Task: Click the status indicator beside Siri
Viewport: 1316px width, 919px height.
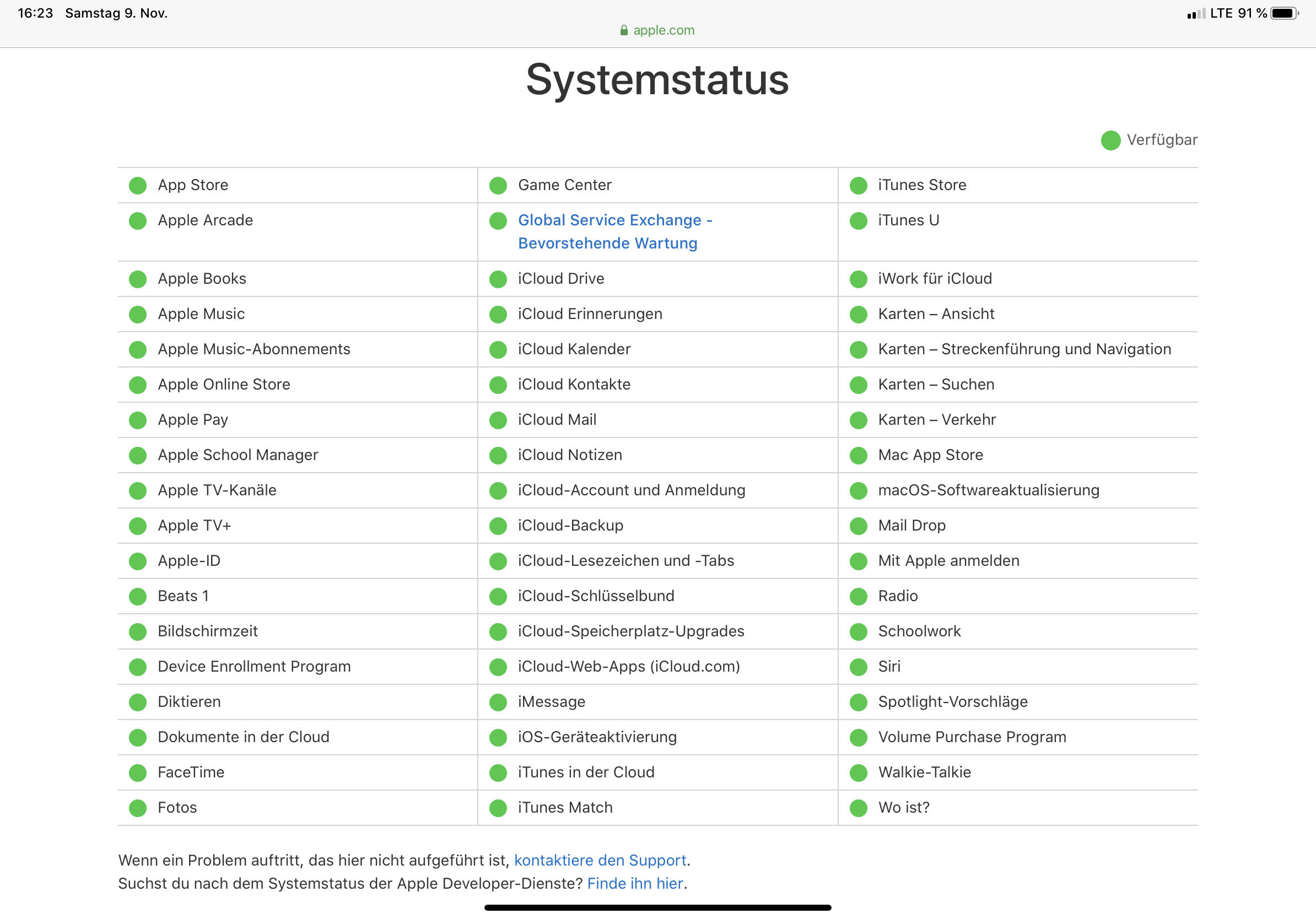Action: 858,667
